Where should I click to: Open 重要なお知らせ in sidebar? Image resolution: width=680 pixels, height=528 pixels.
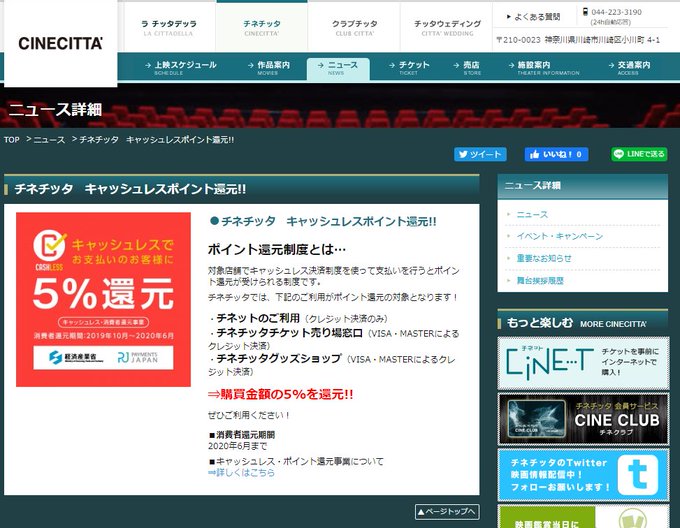coord(544,258)
